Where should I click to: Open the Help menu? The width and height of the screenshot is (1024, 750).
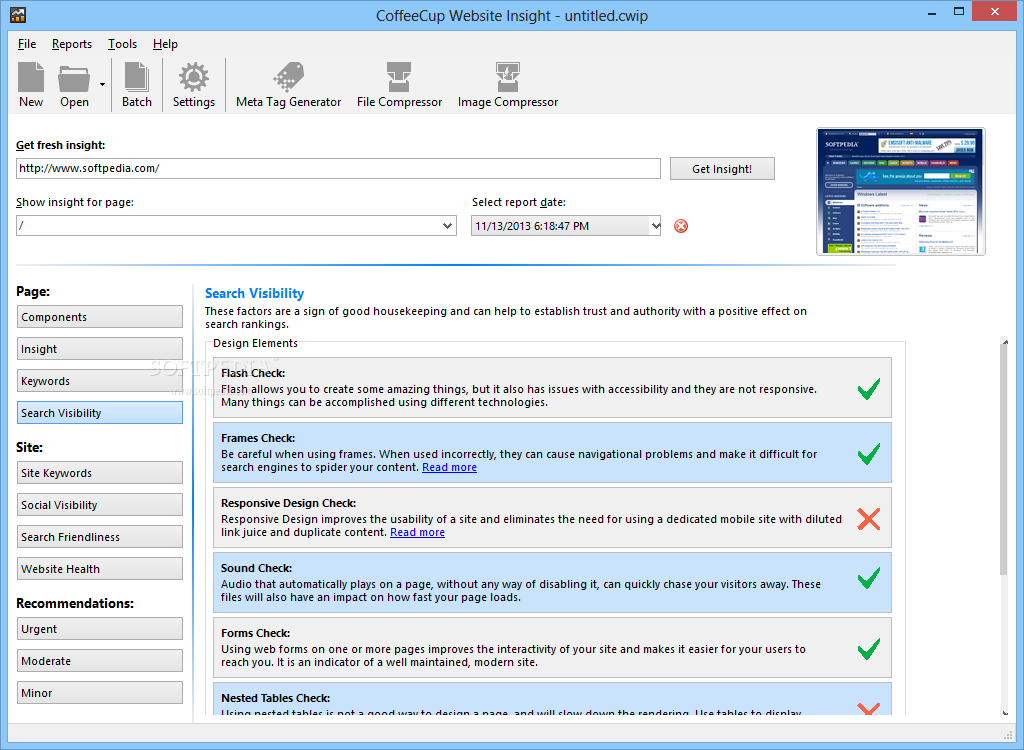click(x=165, y=44)
